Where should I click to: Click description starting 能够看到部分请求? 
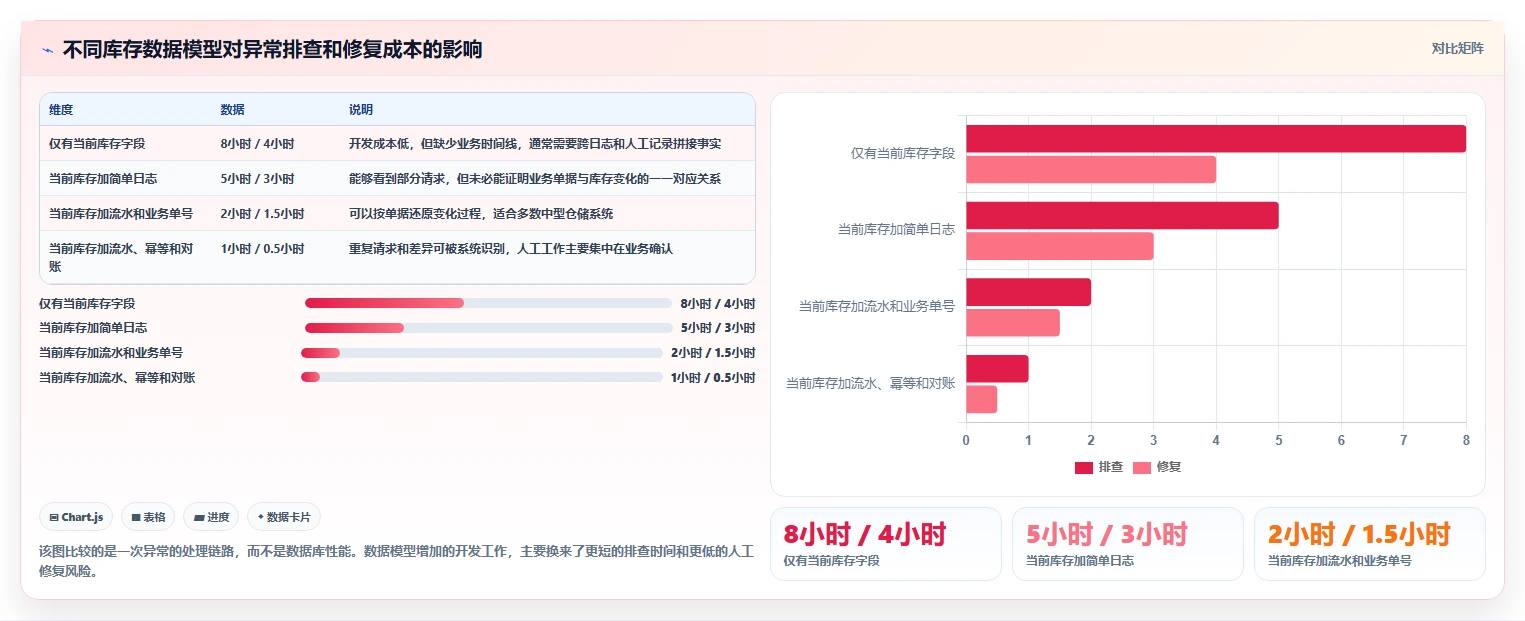point(535,179)
